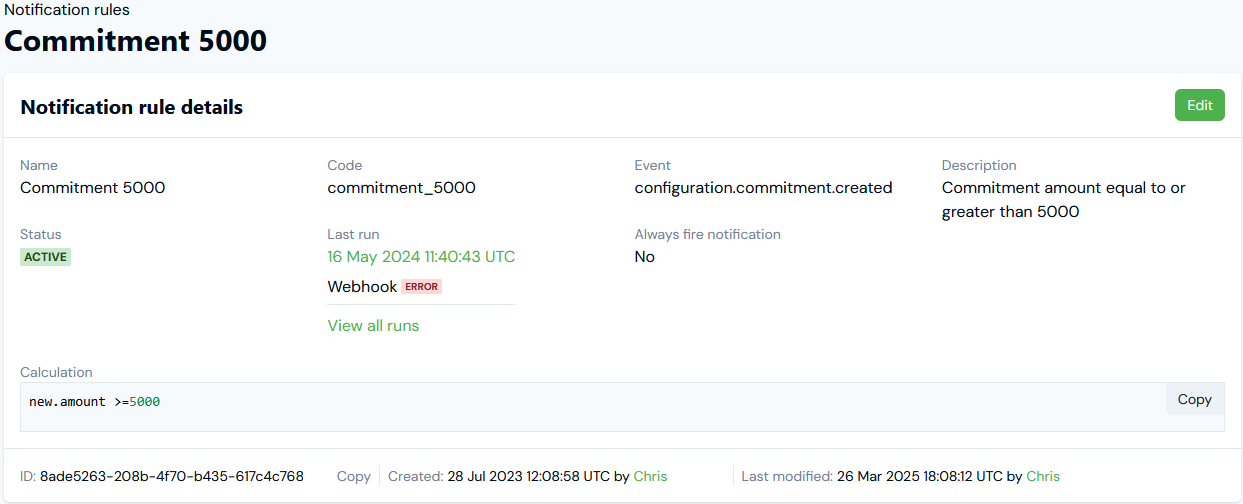Click the ACTIVE status badge
1243x504 pixels.
coord(46,257)
